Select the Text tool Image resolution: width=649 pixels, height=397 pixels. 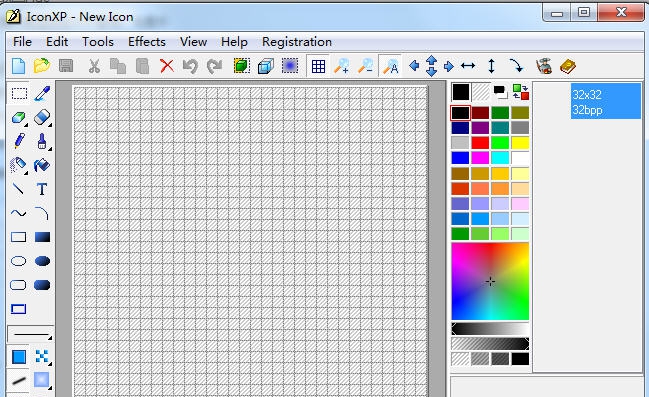(x=42, y=189)
